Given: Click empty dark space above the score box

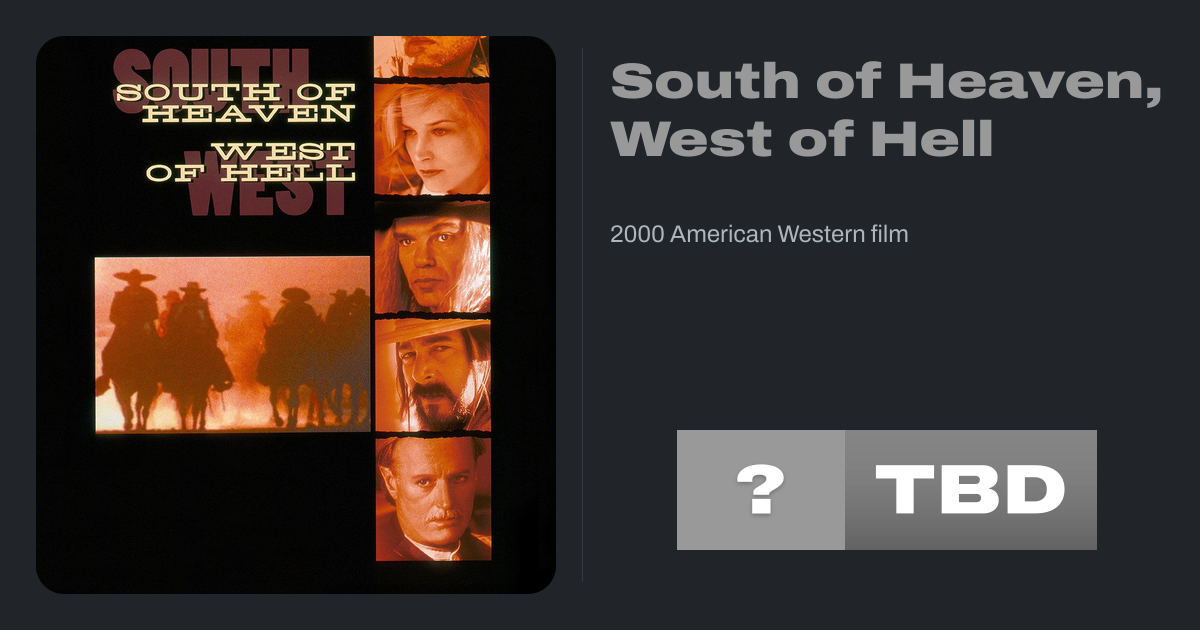Looking at the screenshot, I should pos(887,340).
